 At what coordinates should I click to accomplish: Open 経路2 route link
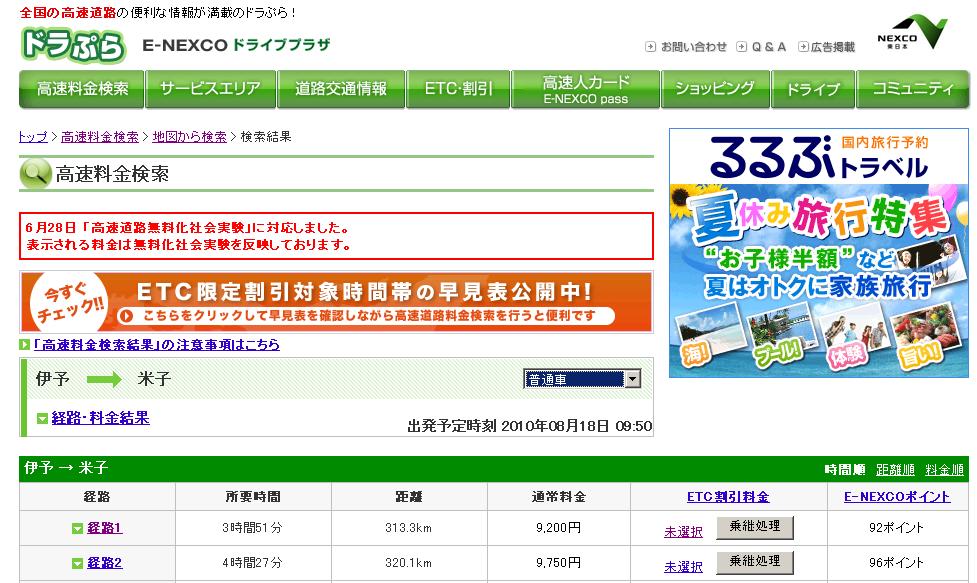tap(105, 563)
